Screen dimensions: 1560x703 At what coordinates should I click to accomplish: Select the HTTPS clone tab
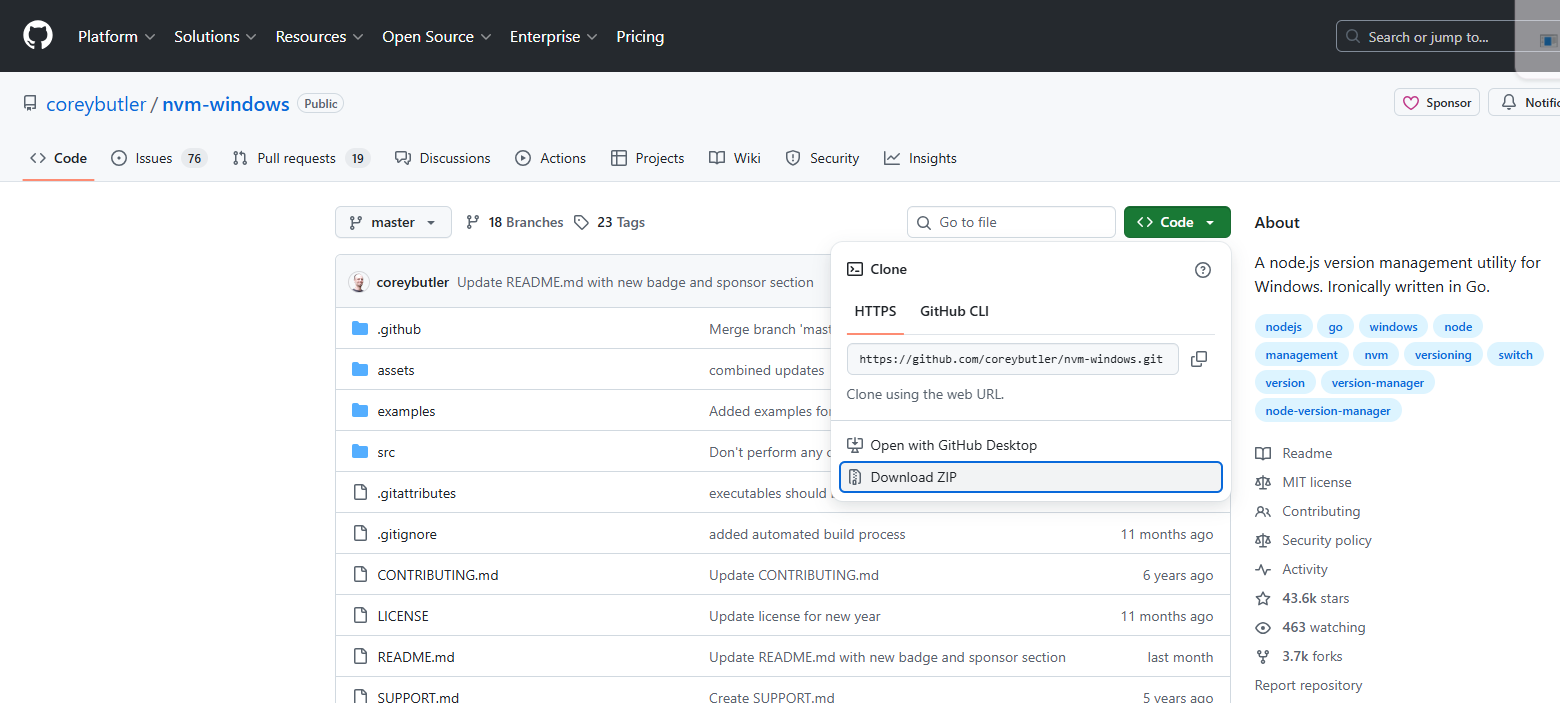click(875, 311)
